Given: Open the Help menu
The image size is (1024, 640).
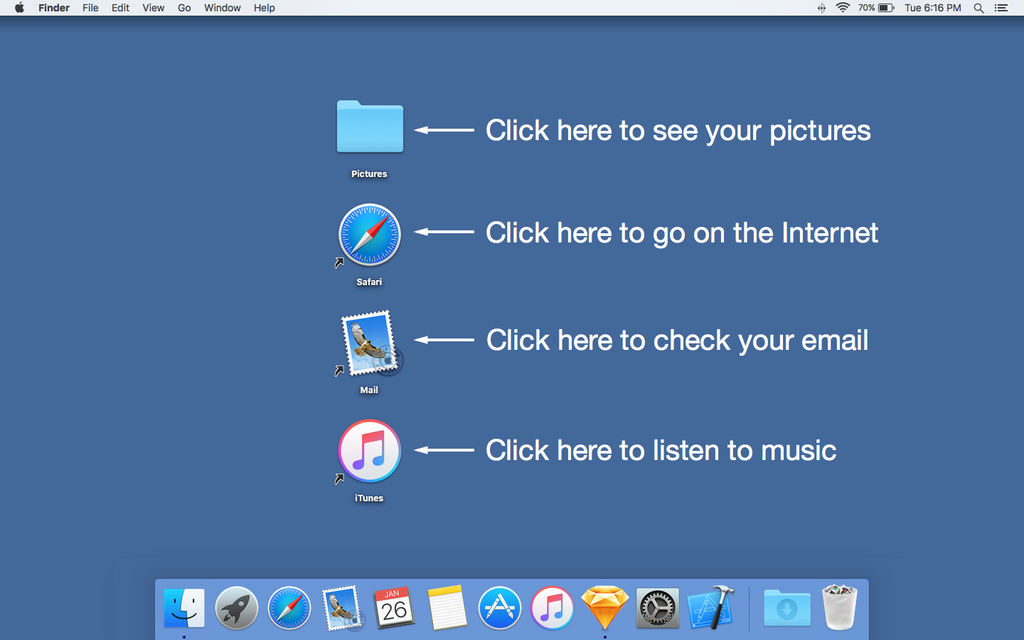Looking at the screenshot, I should pyautogui.click(x=264, y=8).
